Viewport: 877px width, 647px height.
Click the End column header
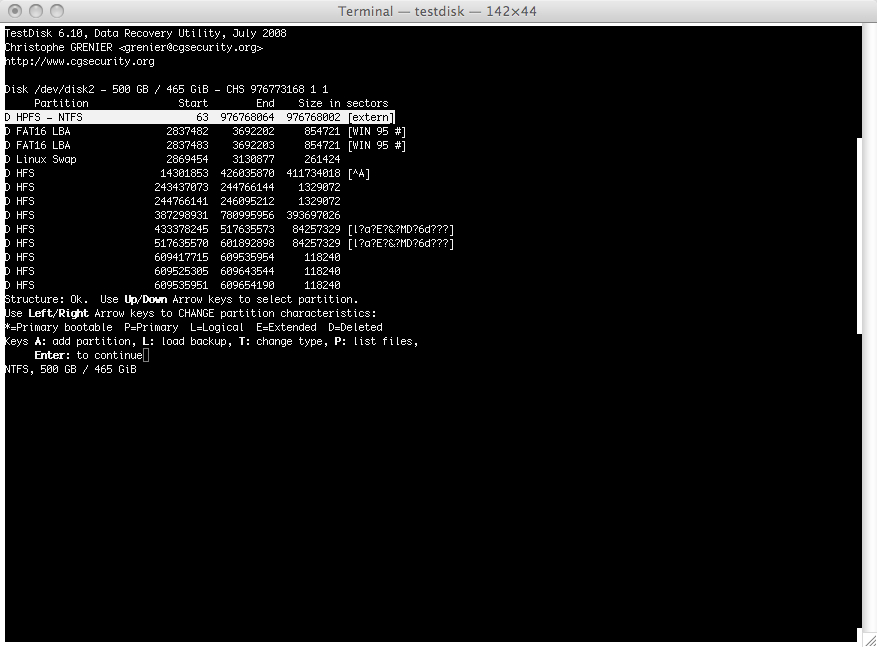pos(265,103)
